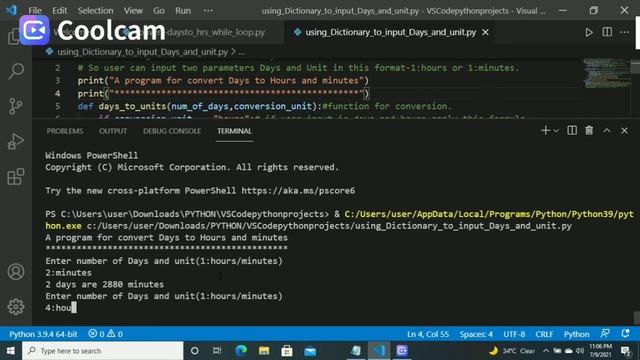The image size is (640, 360).
Task: Open the Accounts menu icon
Action: [16, 271]
